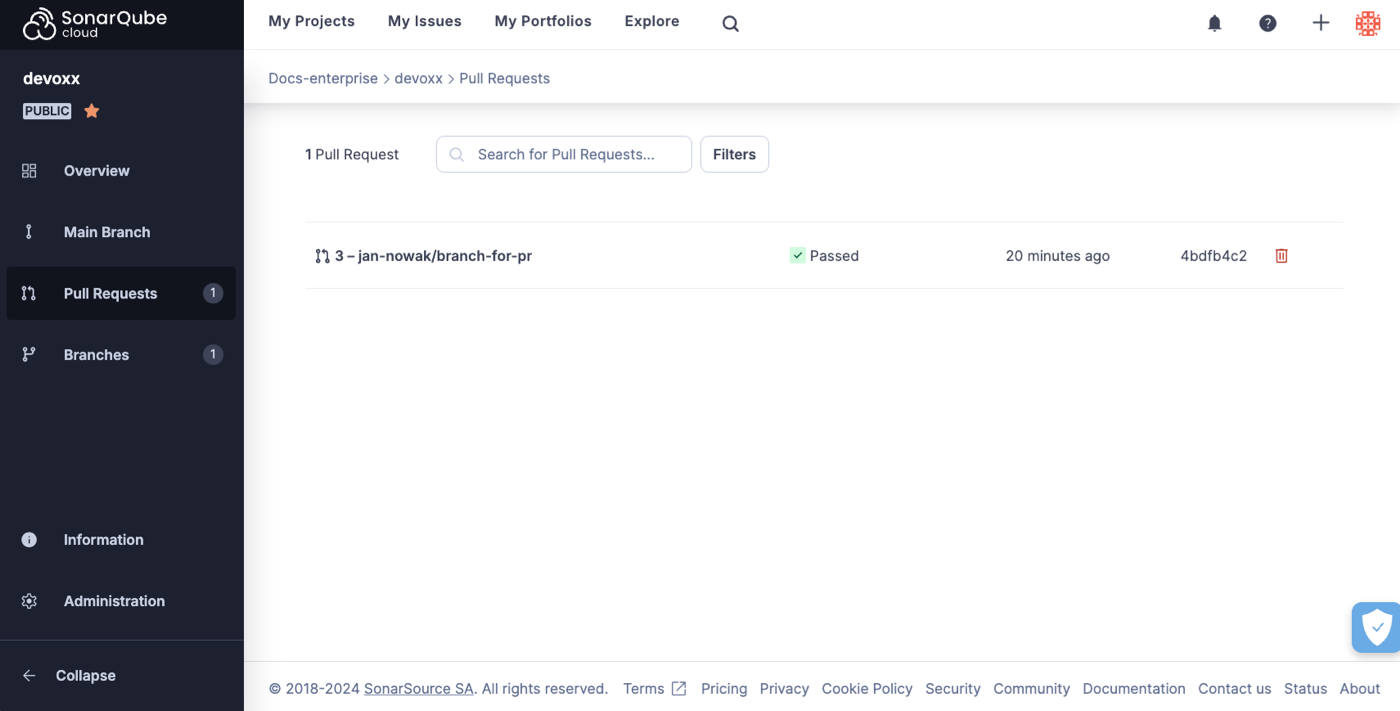Viewport: 1400px width, 711px height.
Task: Collapse the left sidebar
Action: click(x=85, y=675)
